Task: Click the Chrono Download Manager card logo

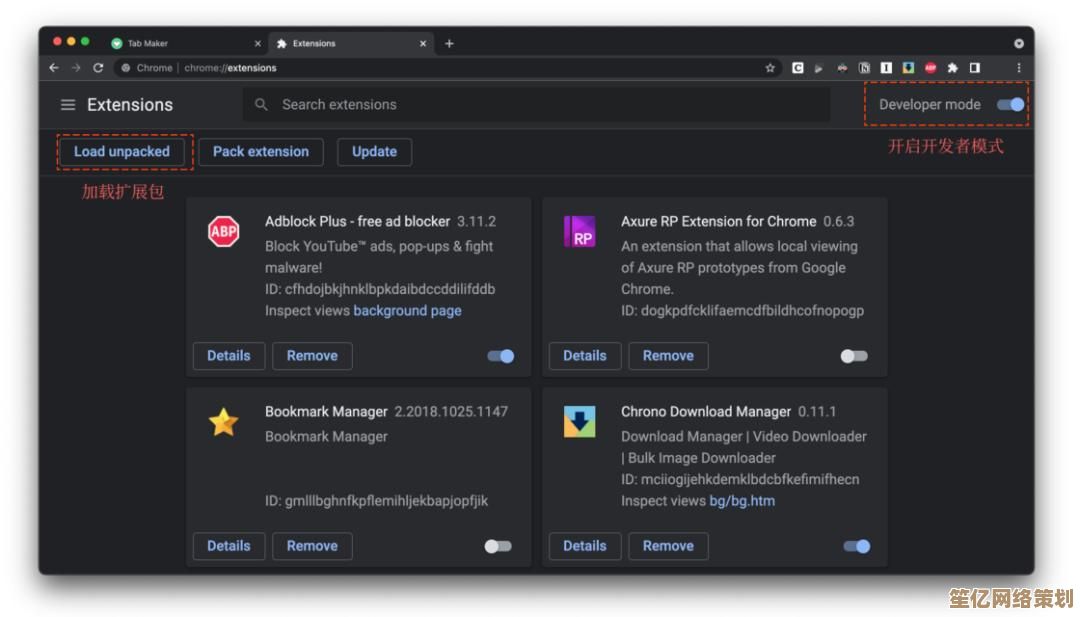Action: click(579, 421)
